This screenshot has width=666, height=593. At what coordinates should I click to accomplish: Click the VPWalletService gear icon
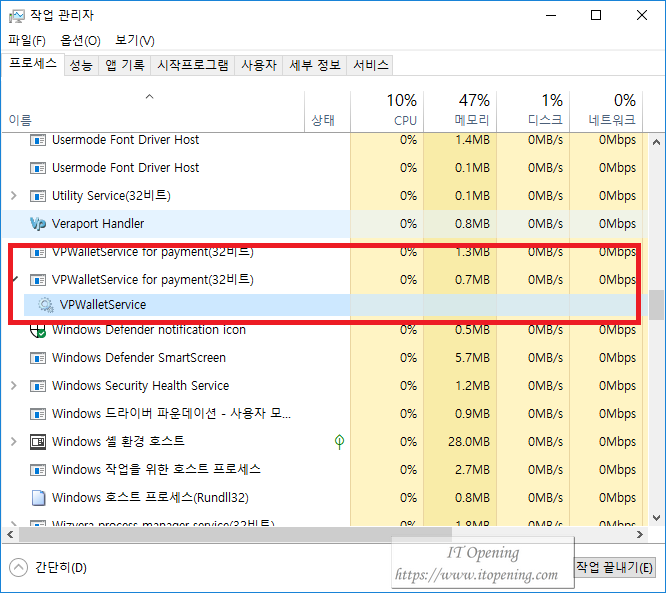tap(46, 305)
